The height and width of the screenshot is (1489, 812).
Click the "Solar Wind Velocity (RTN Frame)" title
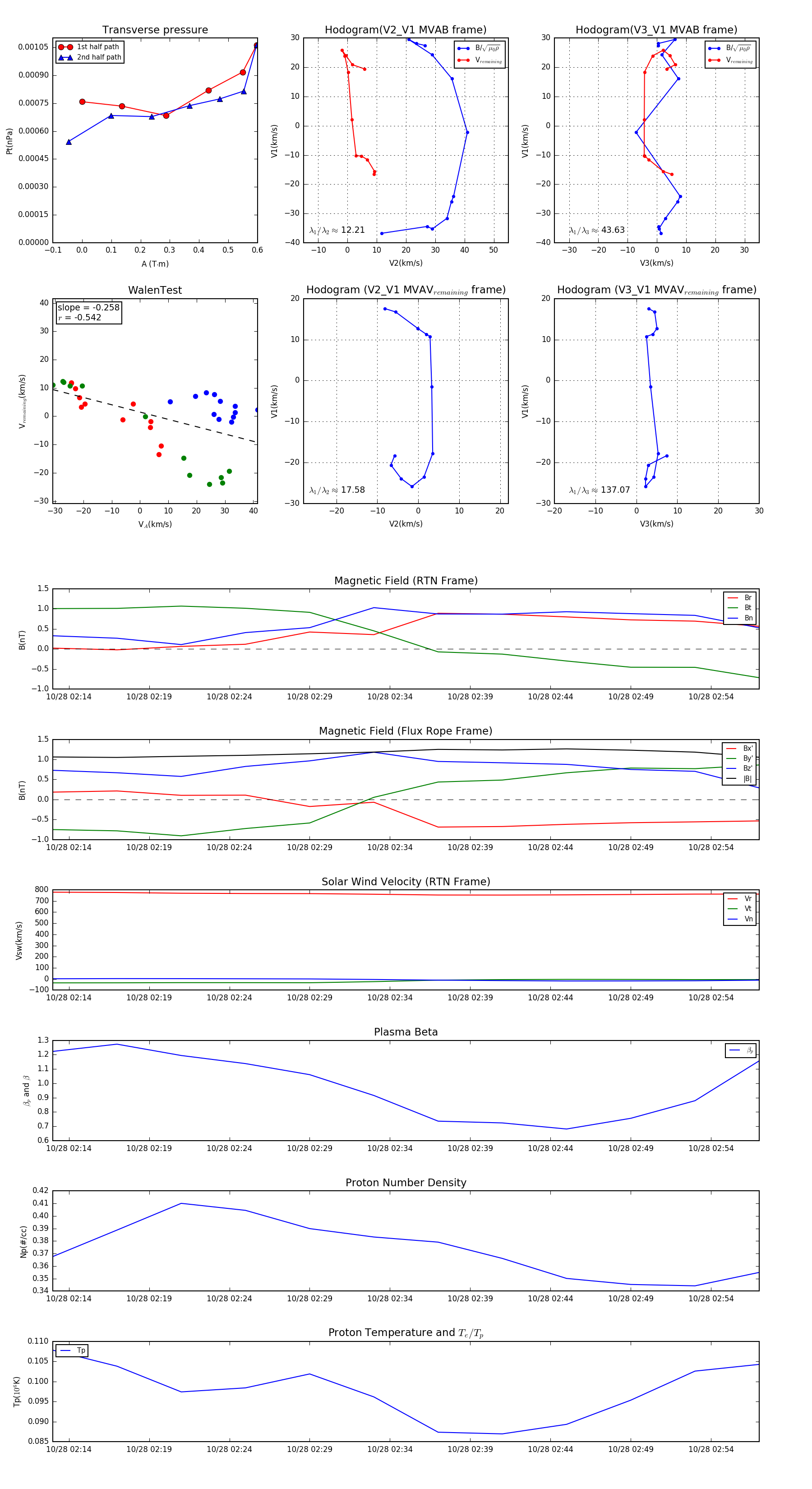[x=406, y=882]
